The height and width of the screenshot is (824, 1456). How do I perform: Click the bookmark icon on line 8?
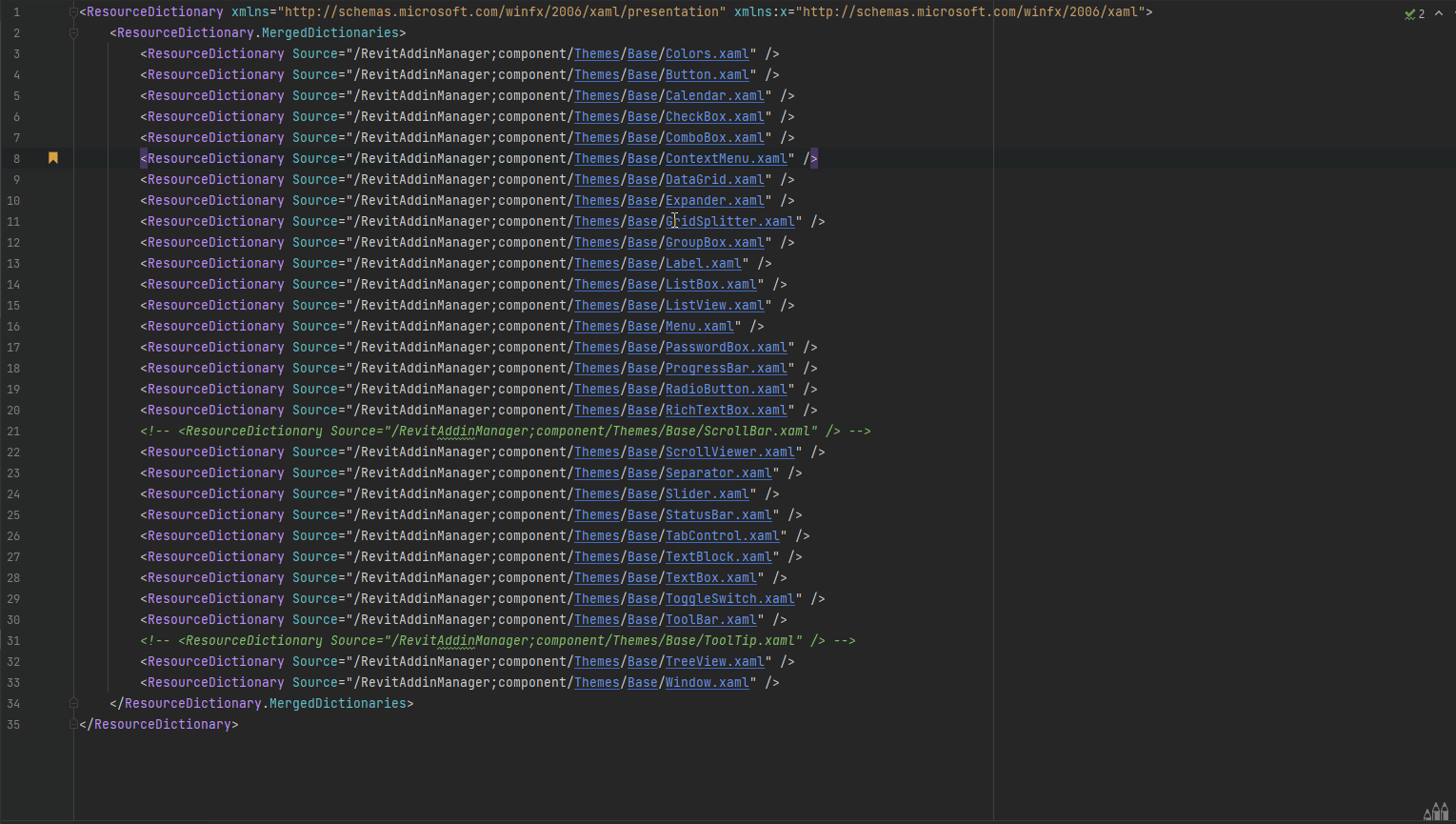[x=53, y=158]
